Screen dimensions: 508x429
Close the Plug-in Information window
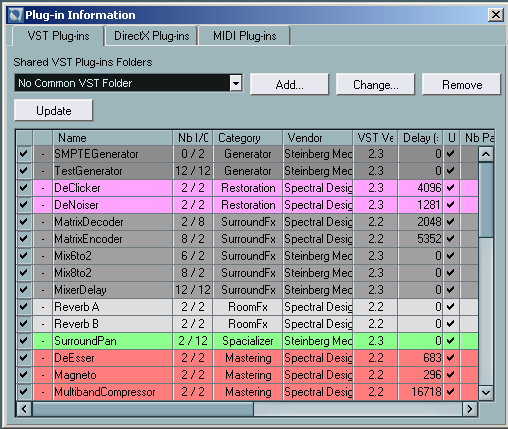pos(496,15)
